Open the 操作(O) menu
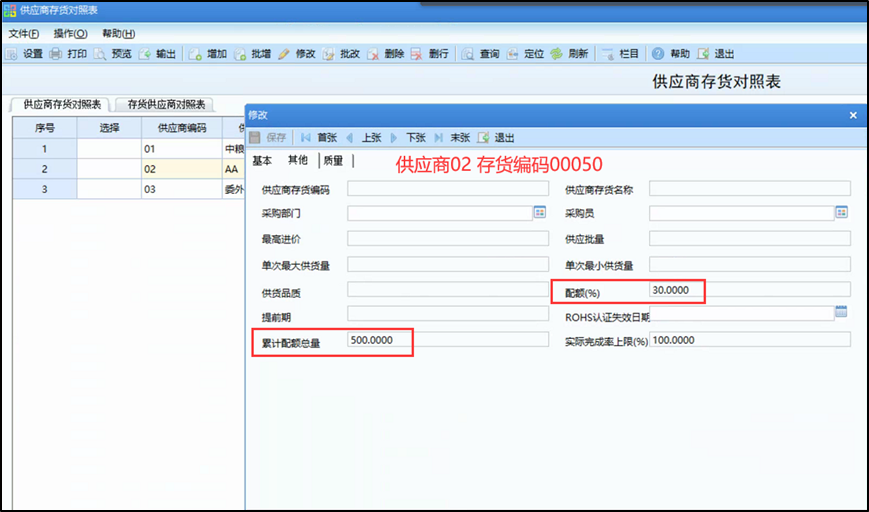 (x=70, y=34)
